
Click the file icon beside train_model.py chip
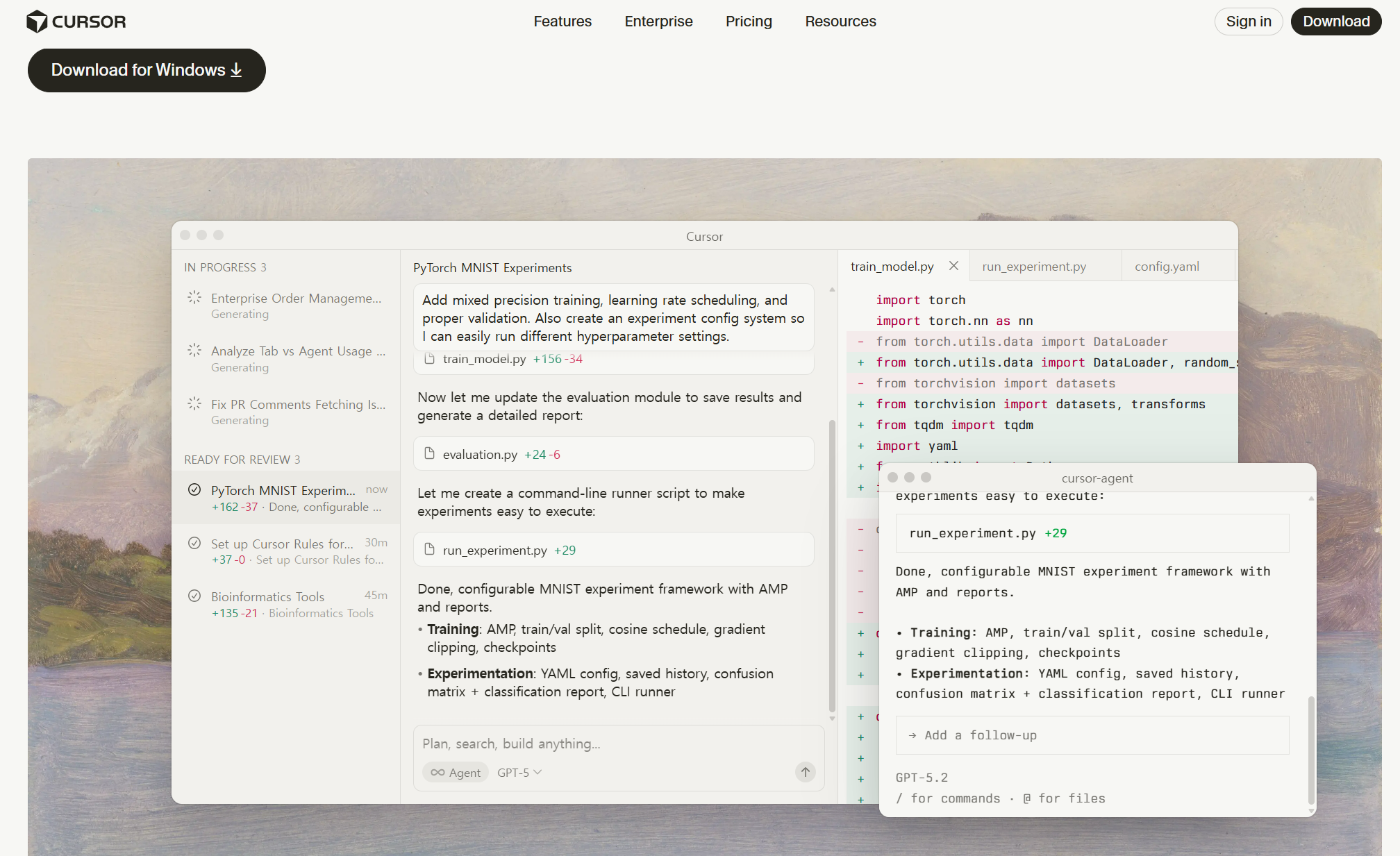429,358
